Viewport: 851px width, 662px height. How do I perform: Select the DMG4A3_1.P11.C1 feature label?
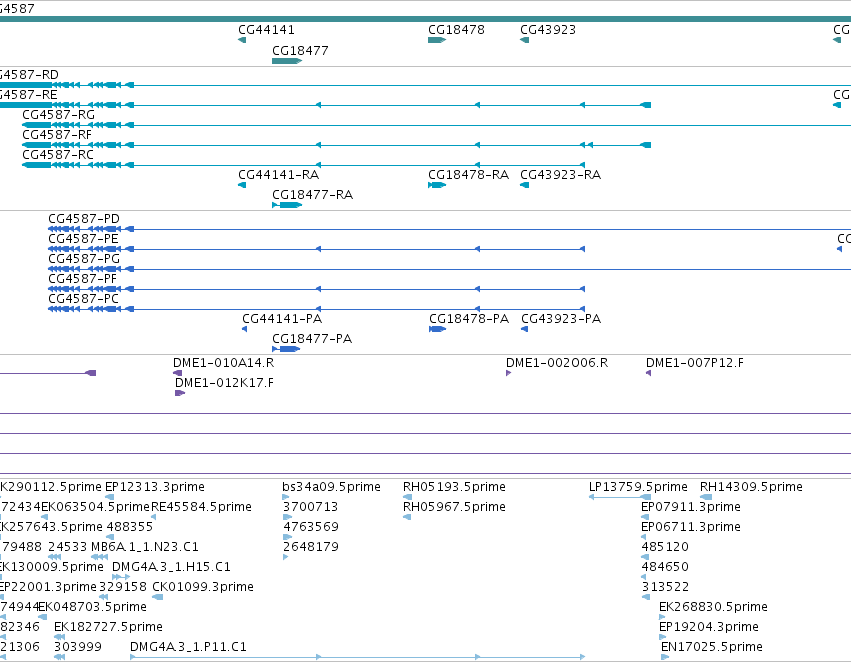(188, 647)
